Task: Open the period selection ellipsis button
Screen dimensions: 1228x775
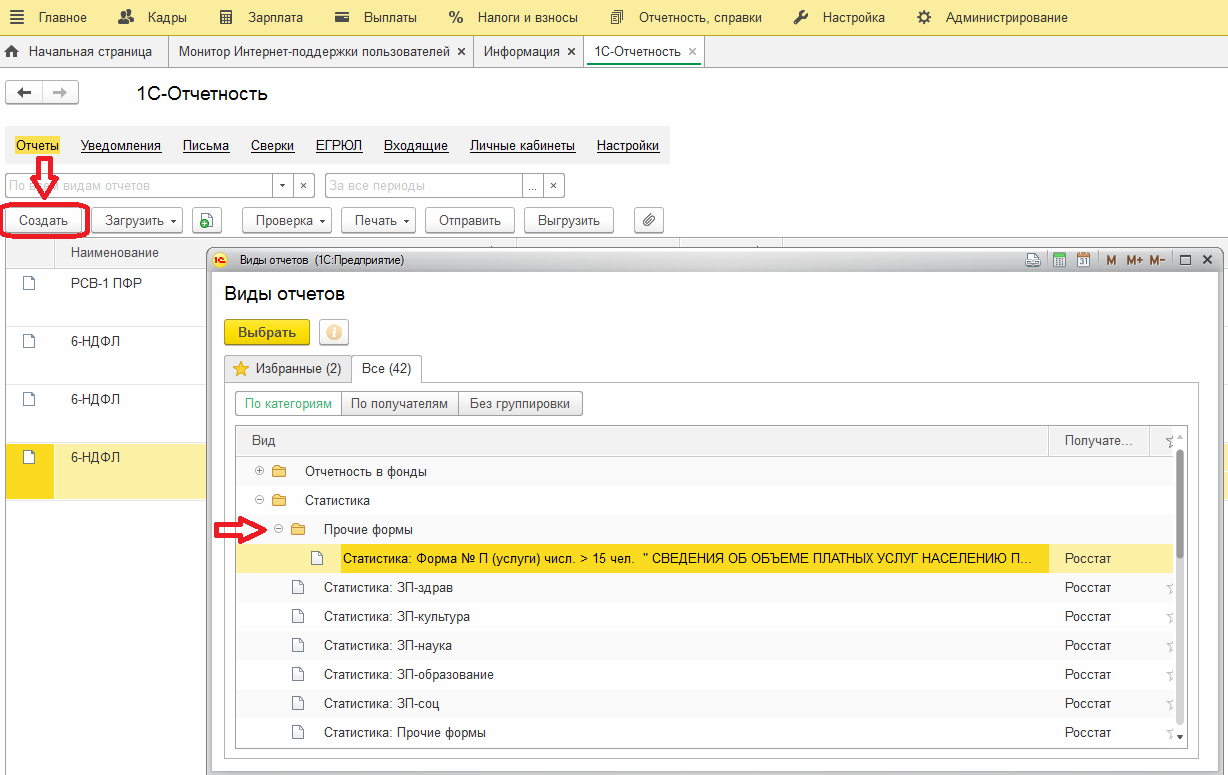Action: point(533,185)
